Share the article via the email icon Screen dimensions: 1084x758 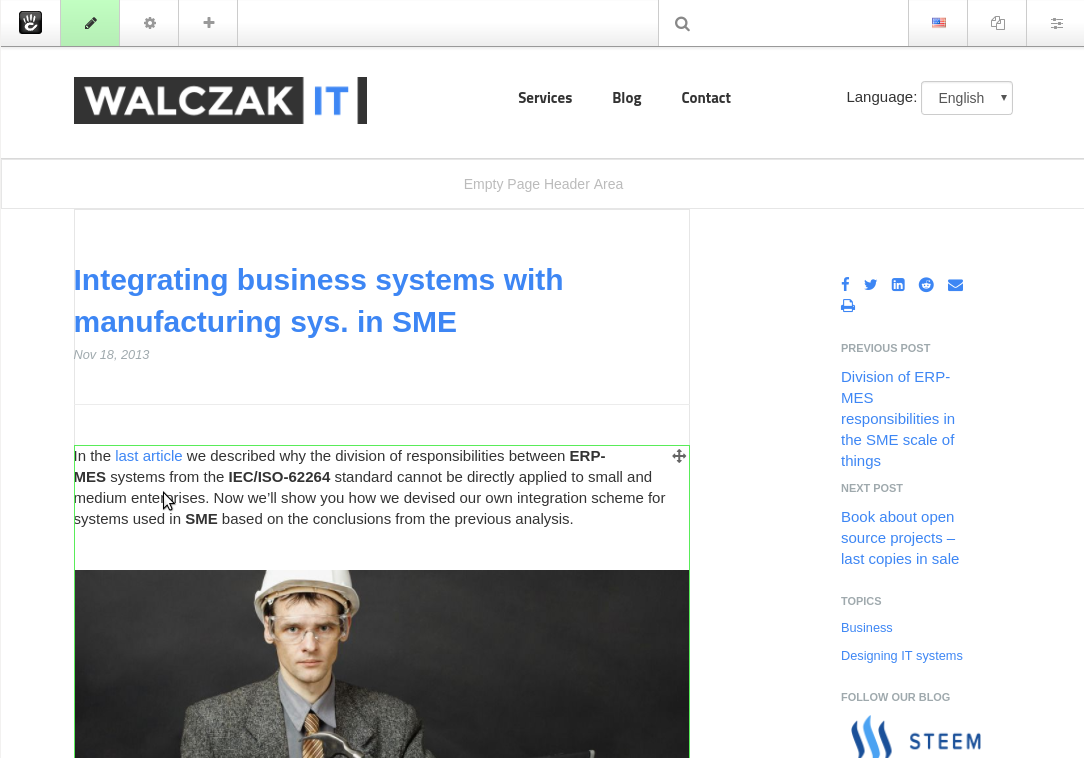[955, 284]
